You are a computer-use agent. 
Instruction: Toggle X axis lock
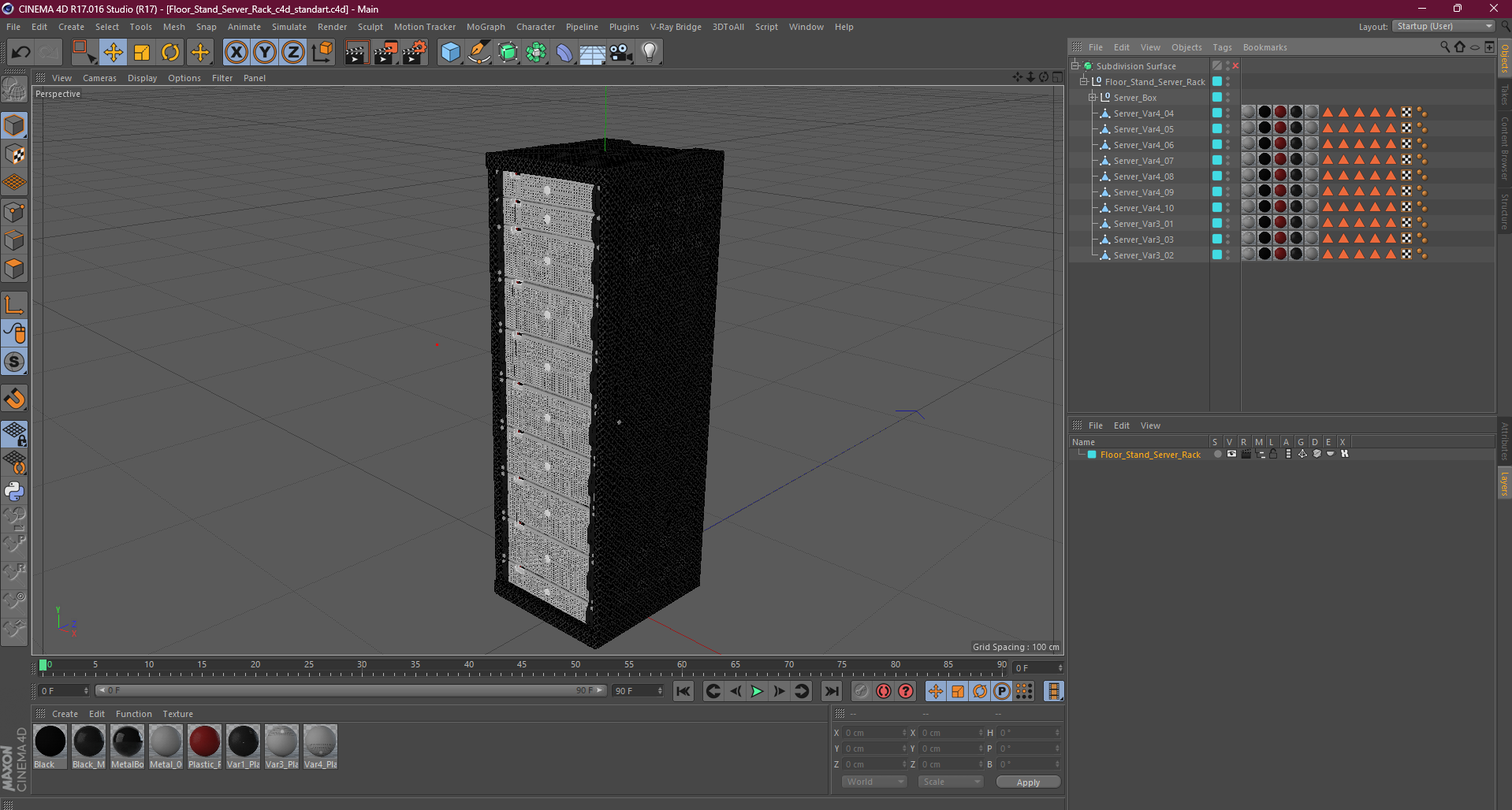click(x=236, y=52)
